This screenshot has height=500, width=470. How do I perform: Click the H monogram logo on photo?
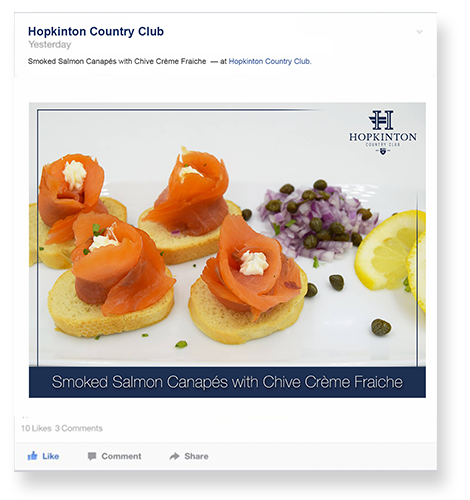[382, 120]
